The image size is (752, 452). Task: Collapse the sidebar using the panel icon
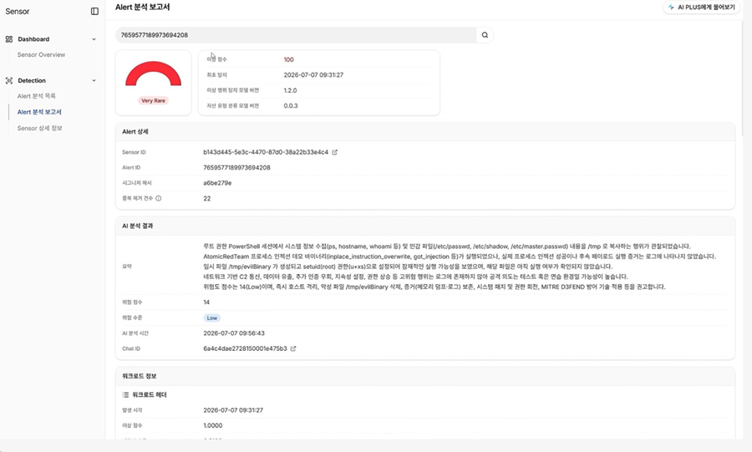(x=94, y=11)
